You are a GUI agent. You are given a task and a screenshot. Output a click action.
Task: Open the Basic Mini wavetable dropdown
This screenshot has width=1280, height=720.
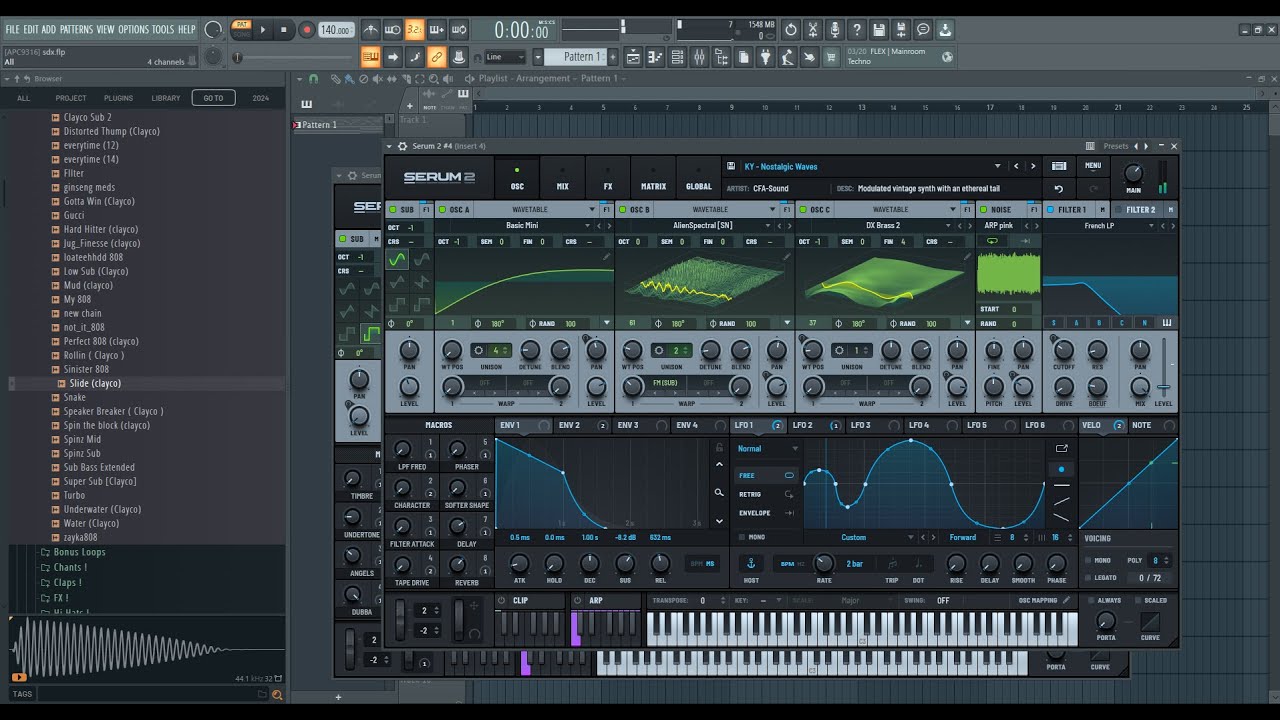point(586,226)
